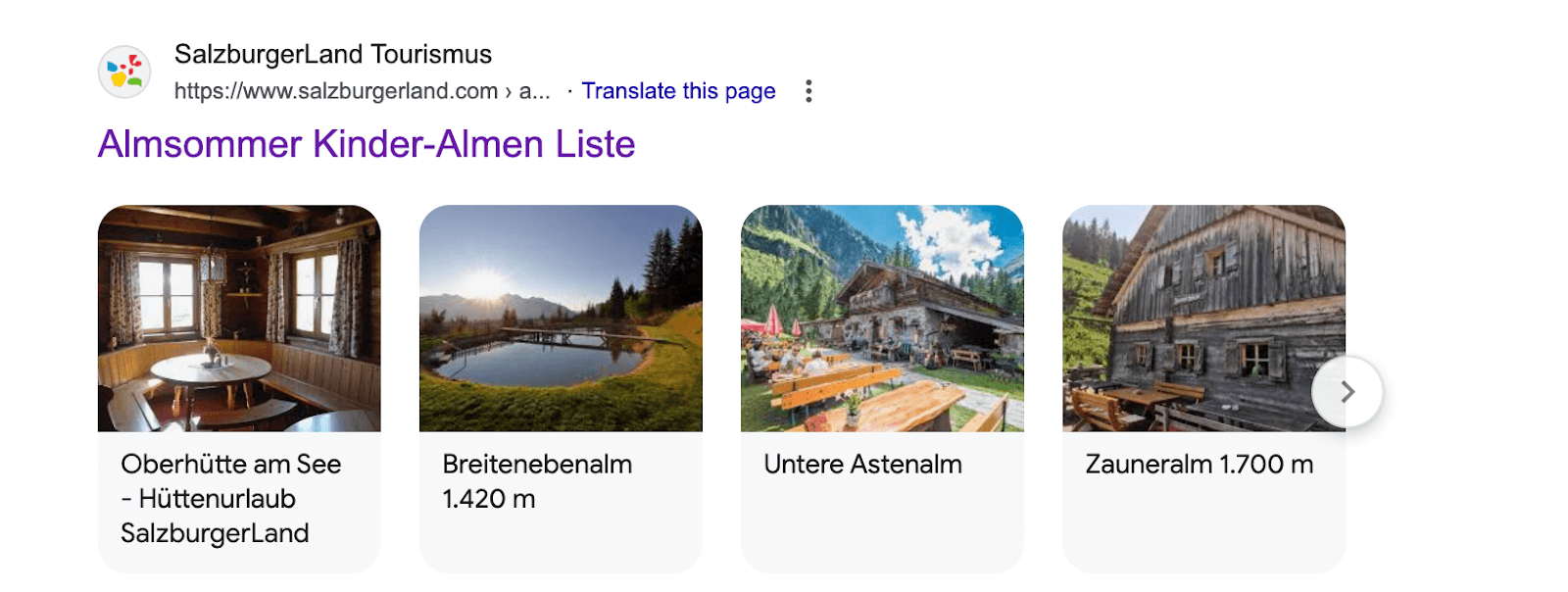1568x592 pixels.
Task: Click the "1.420 m" altitude text
Action: [x=489, y=499]
